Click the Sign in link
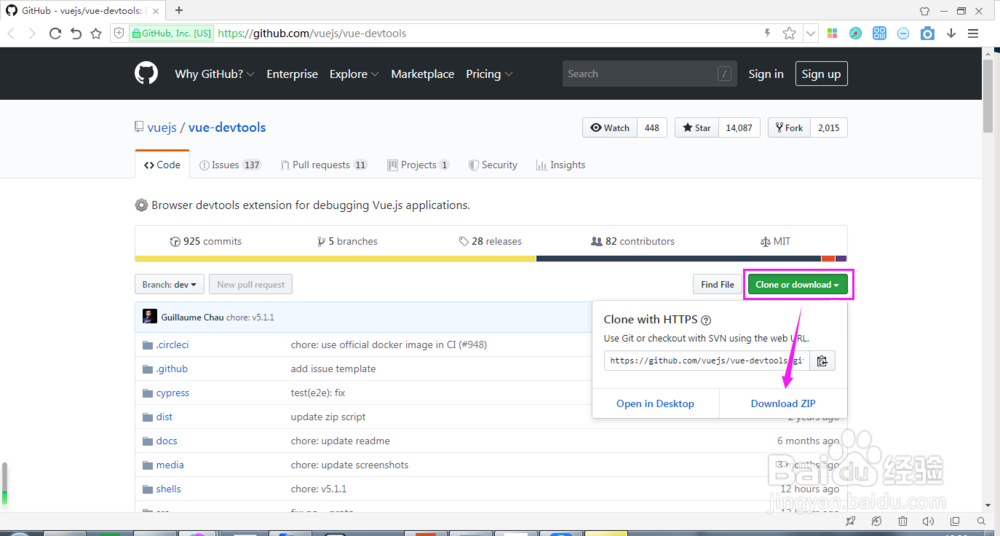The width and height of the screenshot is (1000, 536). coord(766,74)
